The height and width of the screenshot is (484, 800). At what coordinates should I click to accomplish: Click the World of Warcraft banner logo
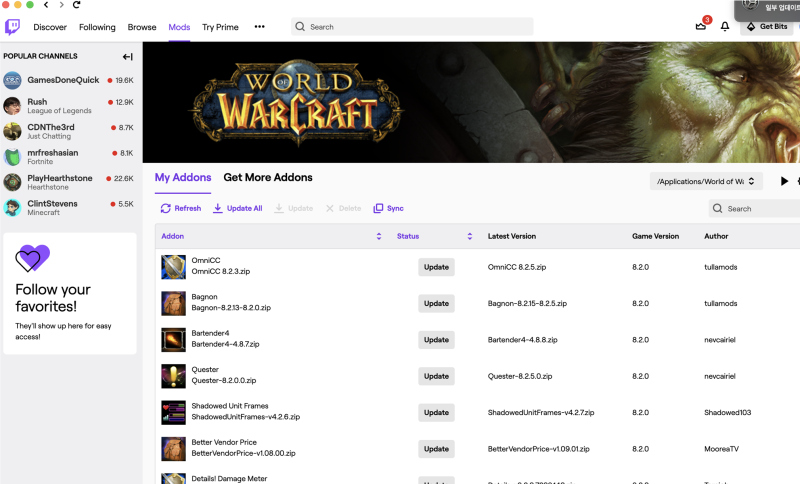tap(296, 102)
